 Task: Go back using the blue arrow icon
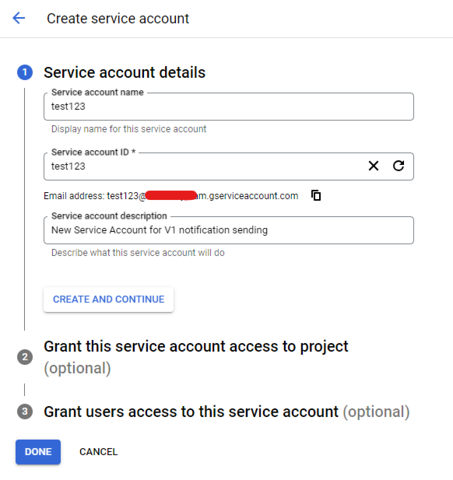19,18
